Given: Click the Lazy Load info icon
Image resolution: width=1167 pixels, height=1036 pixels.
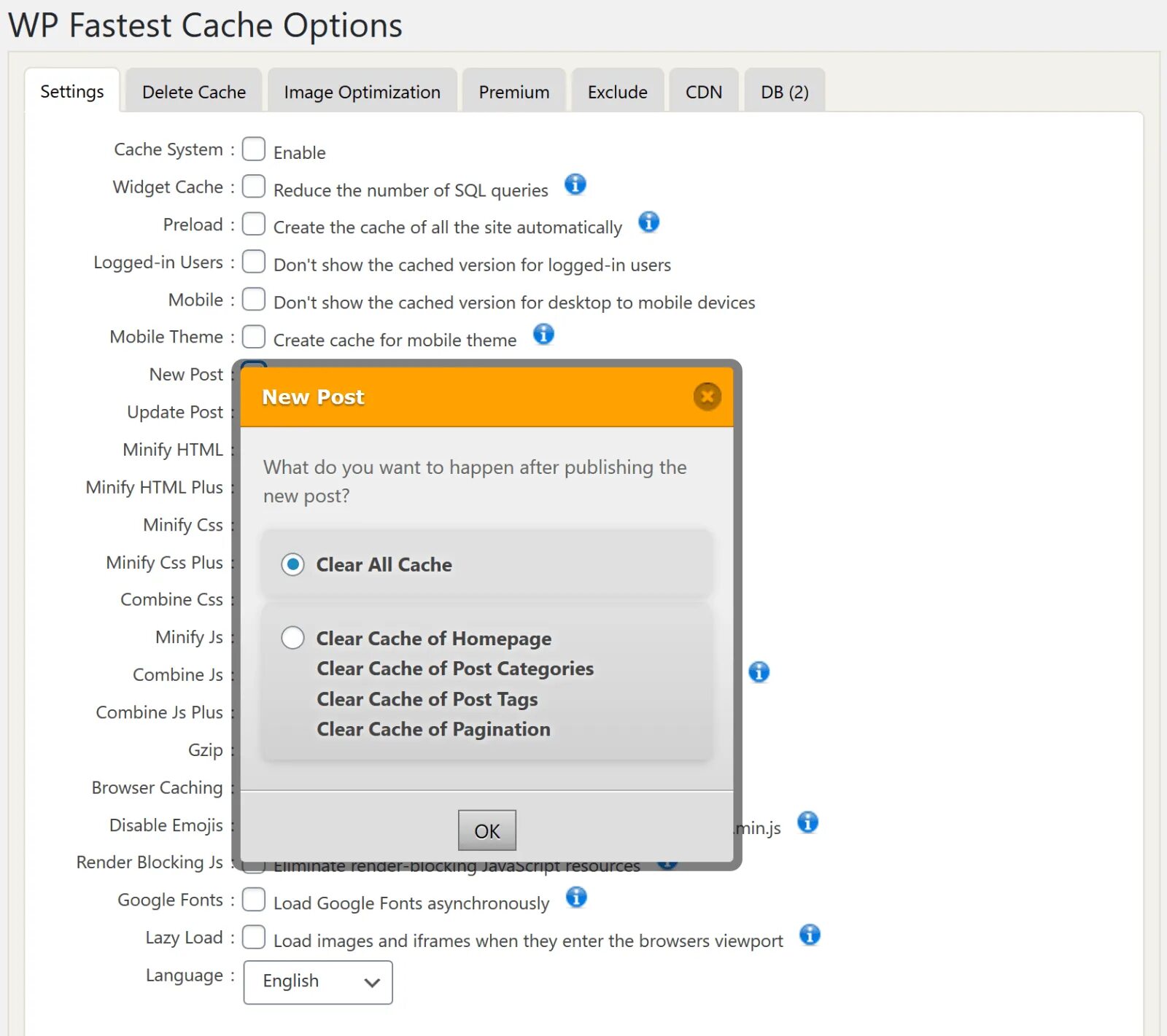Looking at the screenshot, I should 810,935.
